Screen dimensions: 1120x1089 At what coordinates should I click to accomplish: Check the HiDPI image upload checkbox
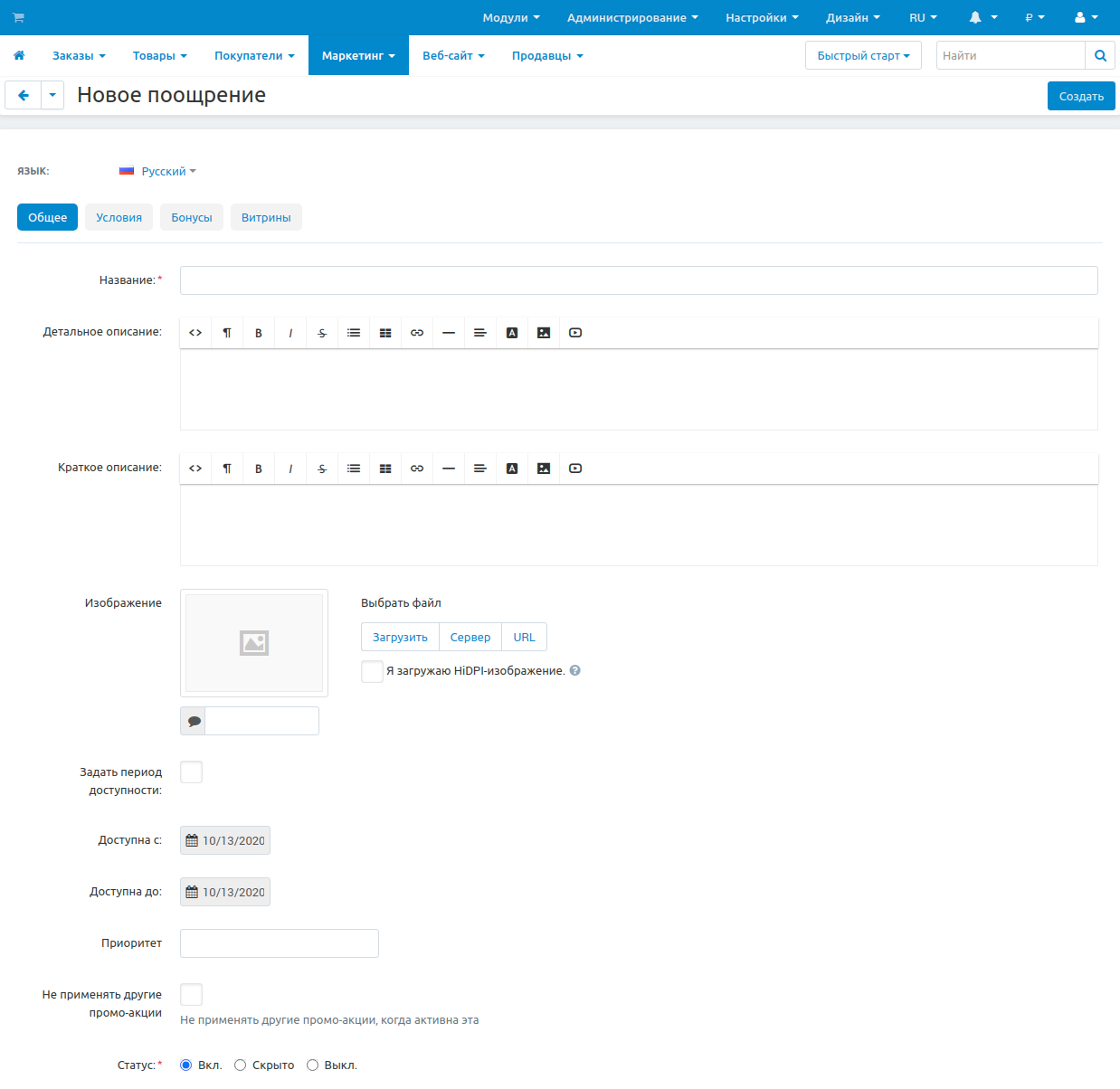coord(372,671)
